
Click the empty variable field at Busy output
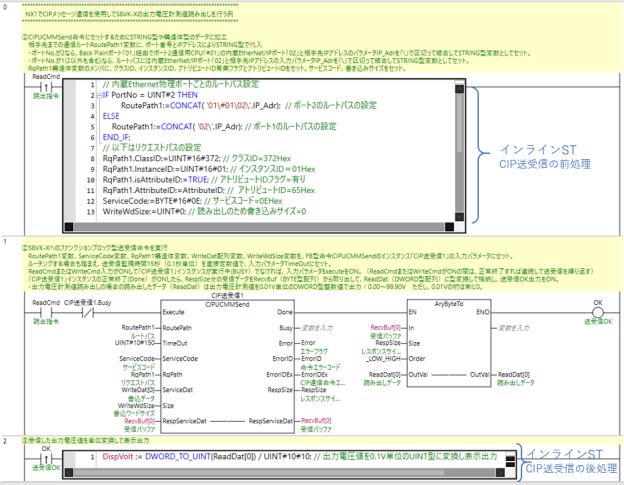tap(317, 328)
